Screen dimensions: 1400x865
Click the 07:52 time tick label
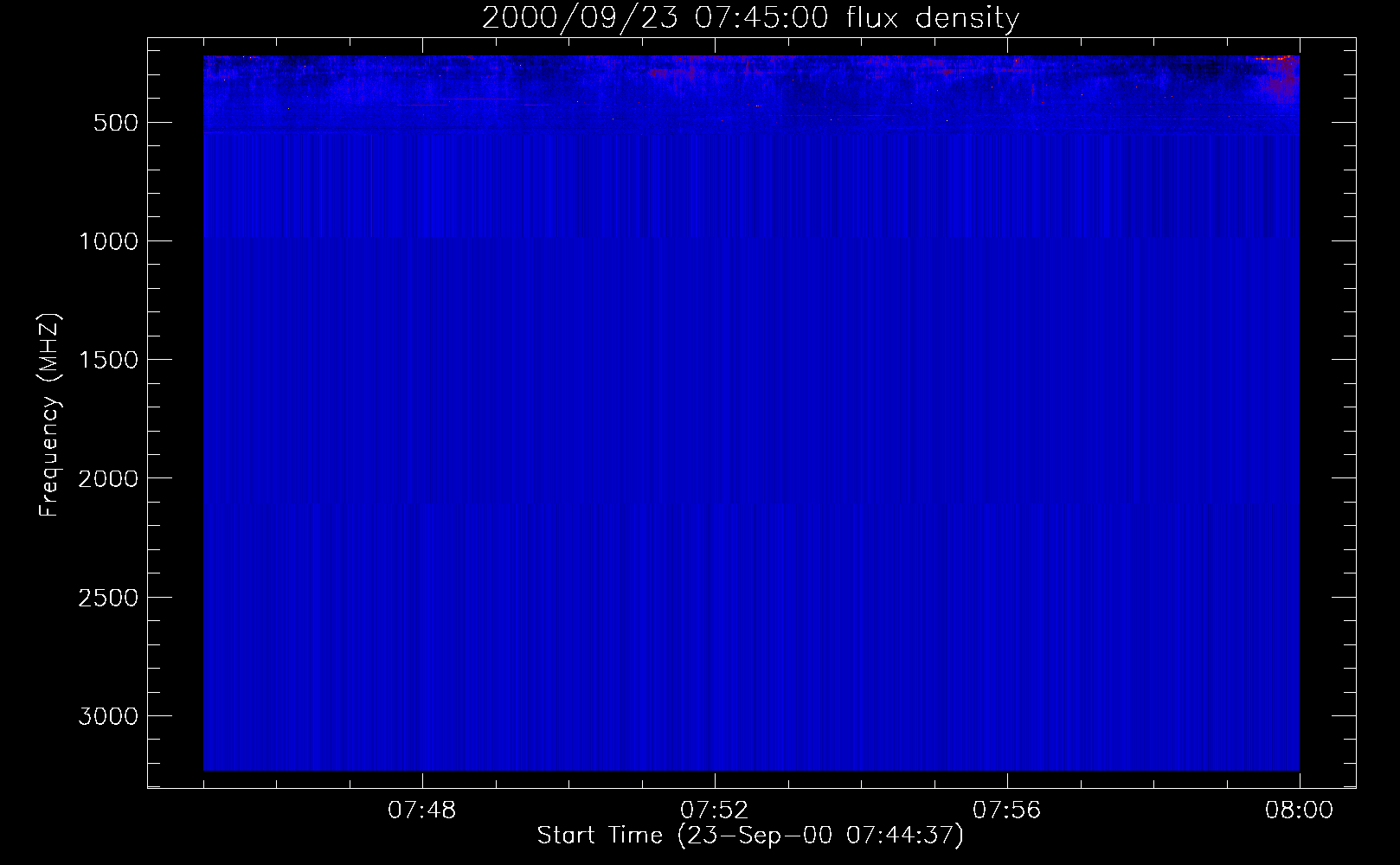(x=714, y=811)
